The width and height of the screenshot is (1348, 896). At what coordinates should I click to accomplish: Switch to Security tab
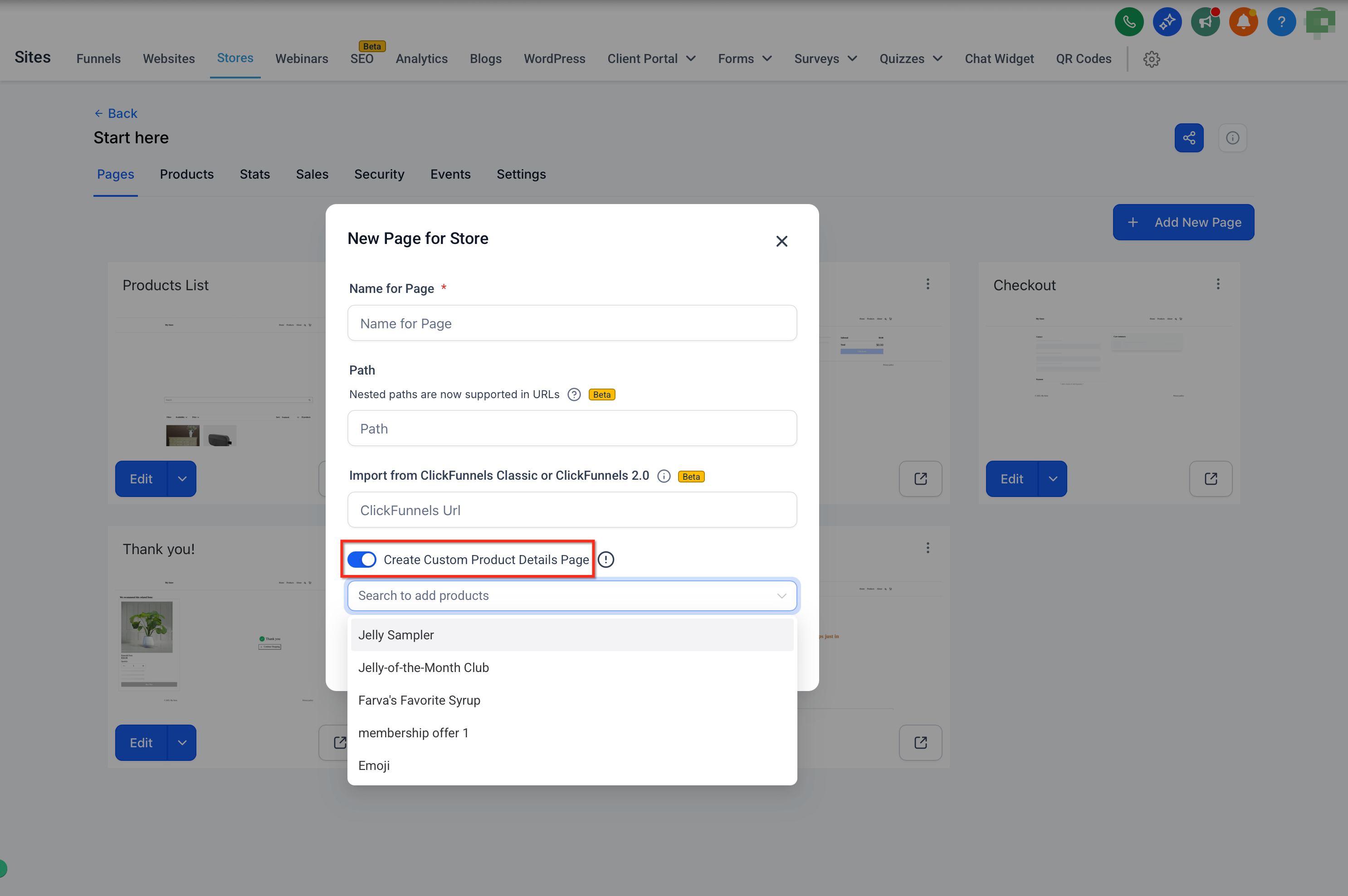(379, 174)
